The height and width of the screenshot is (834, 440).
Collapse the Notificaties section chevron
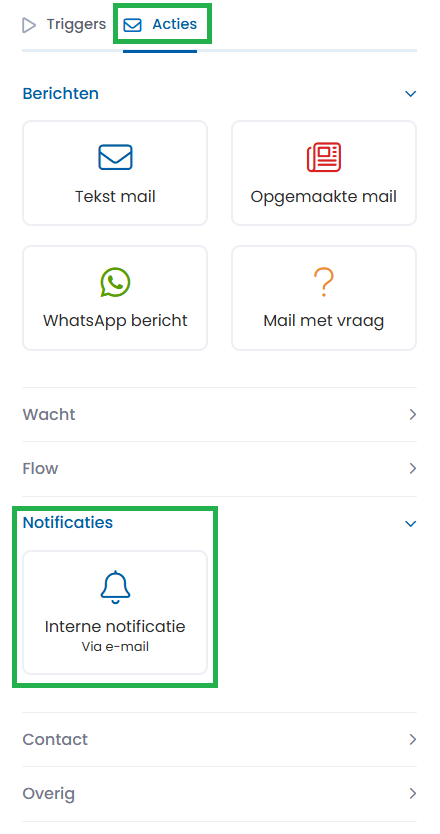click(410, 524)
